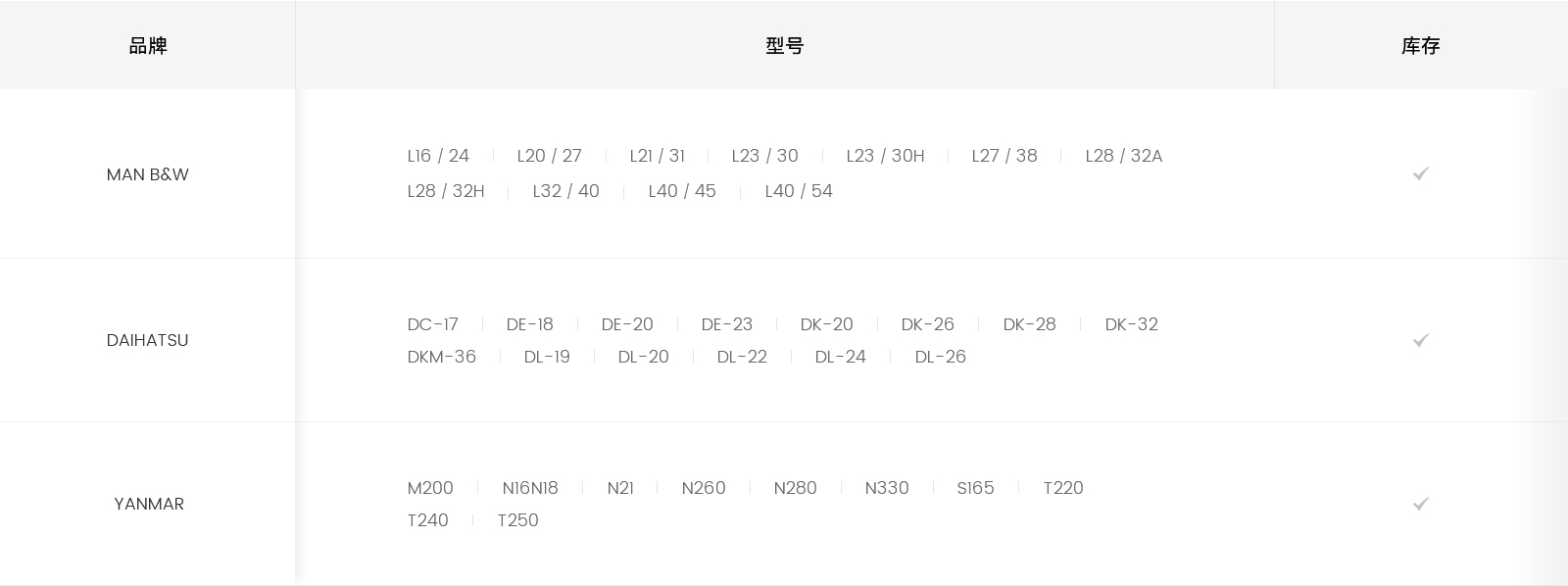Click the DAIHATSU stock checkmark icon
The width and height of the screenshot is (1568, 586).
1420,340
